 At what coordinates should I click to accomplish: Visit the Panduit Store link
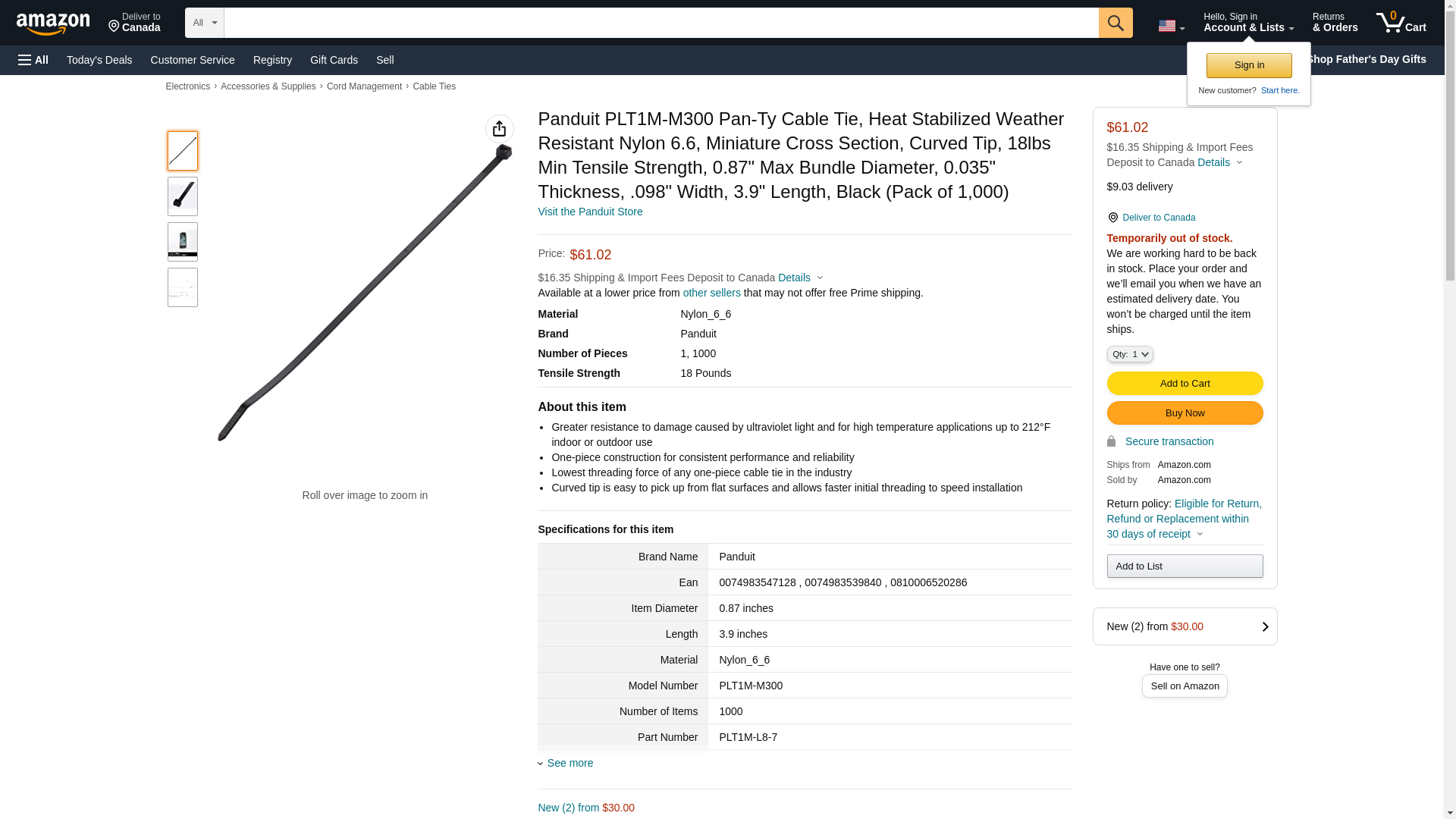tap(589, 212)
